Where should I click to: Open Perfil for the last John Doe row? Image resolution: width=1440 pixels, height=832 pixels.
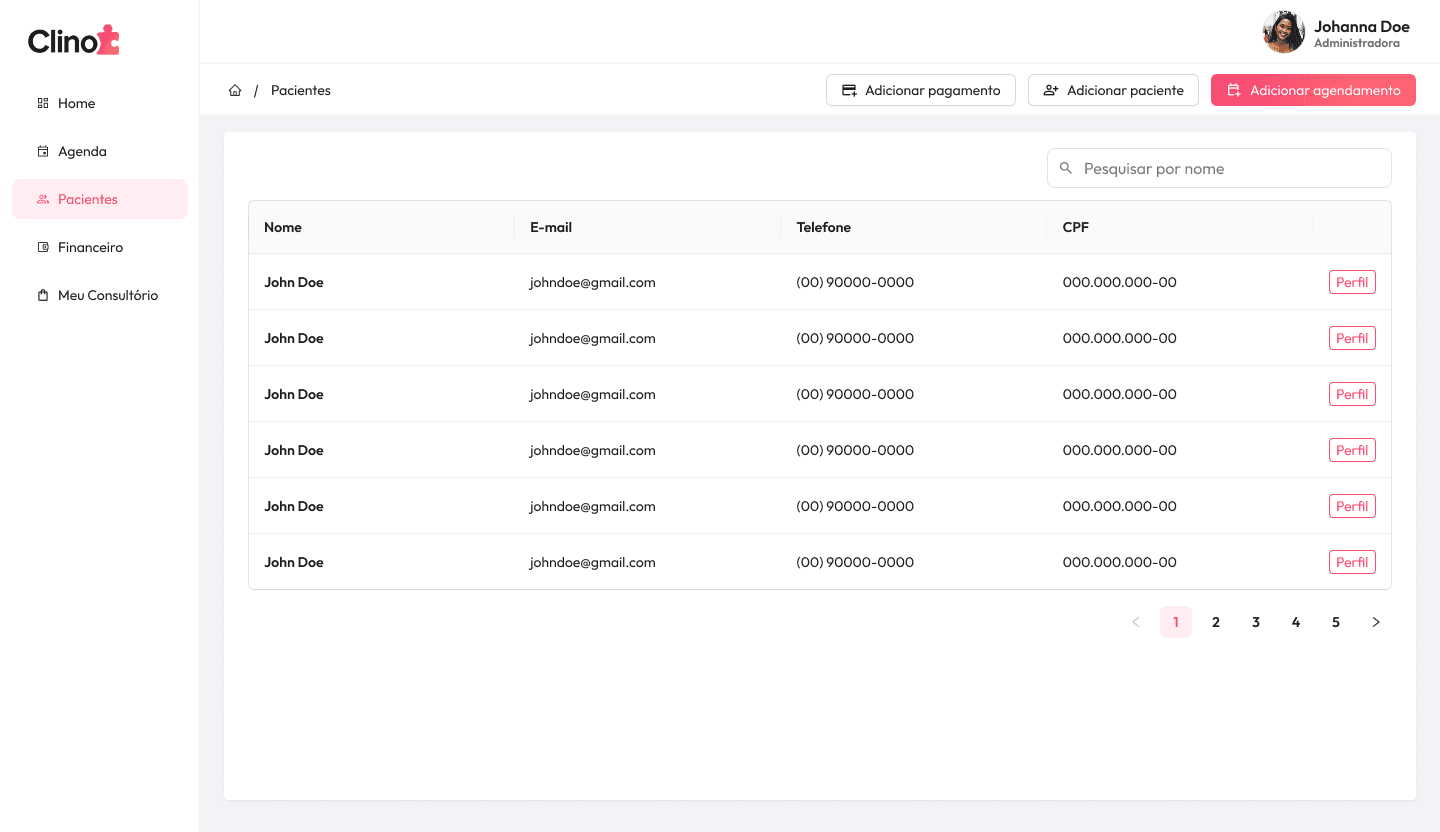point(1352,562)
